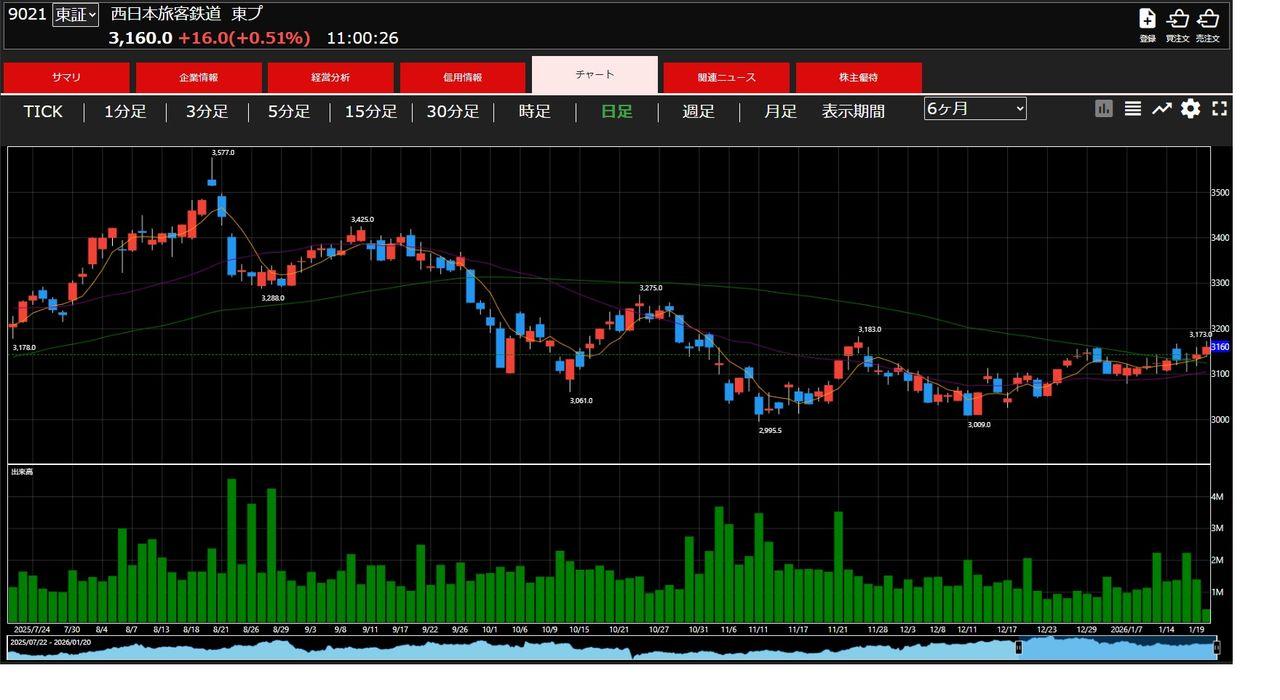Click the list lines icon in chart toolbar
The width and height of the screenshot is (1280, 700).
[x=1132, y=109]
